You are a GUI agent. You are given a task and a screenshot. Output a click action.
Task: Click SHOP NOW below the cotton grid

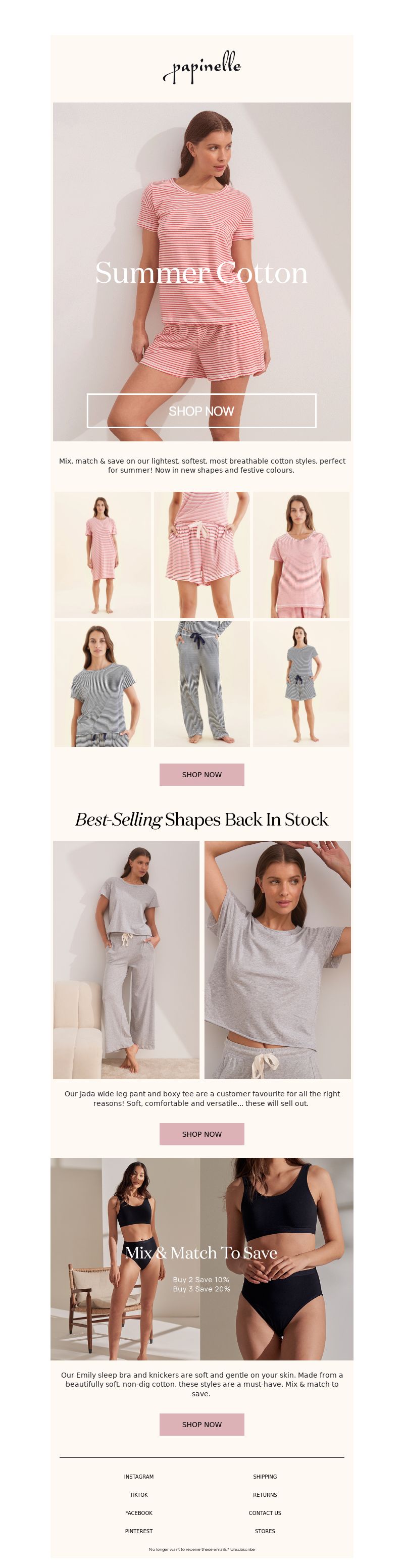(x=202, y=774)
